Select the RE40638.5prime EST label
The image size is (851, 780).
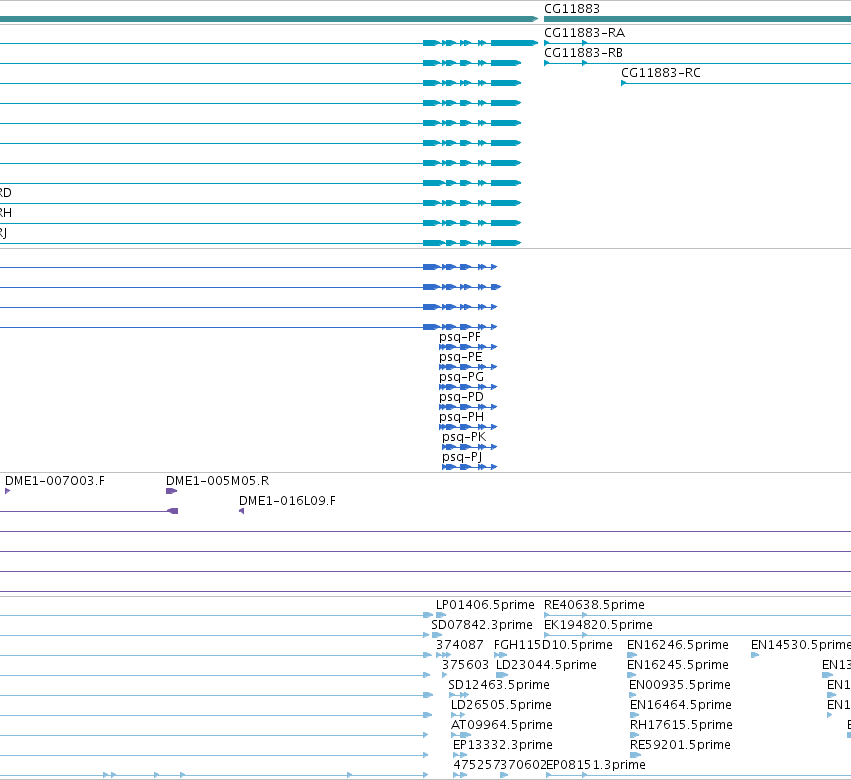pyautogui.click(x=594, y=605)
